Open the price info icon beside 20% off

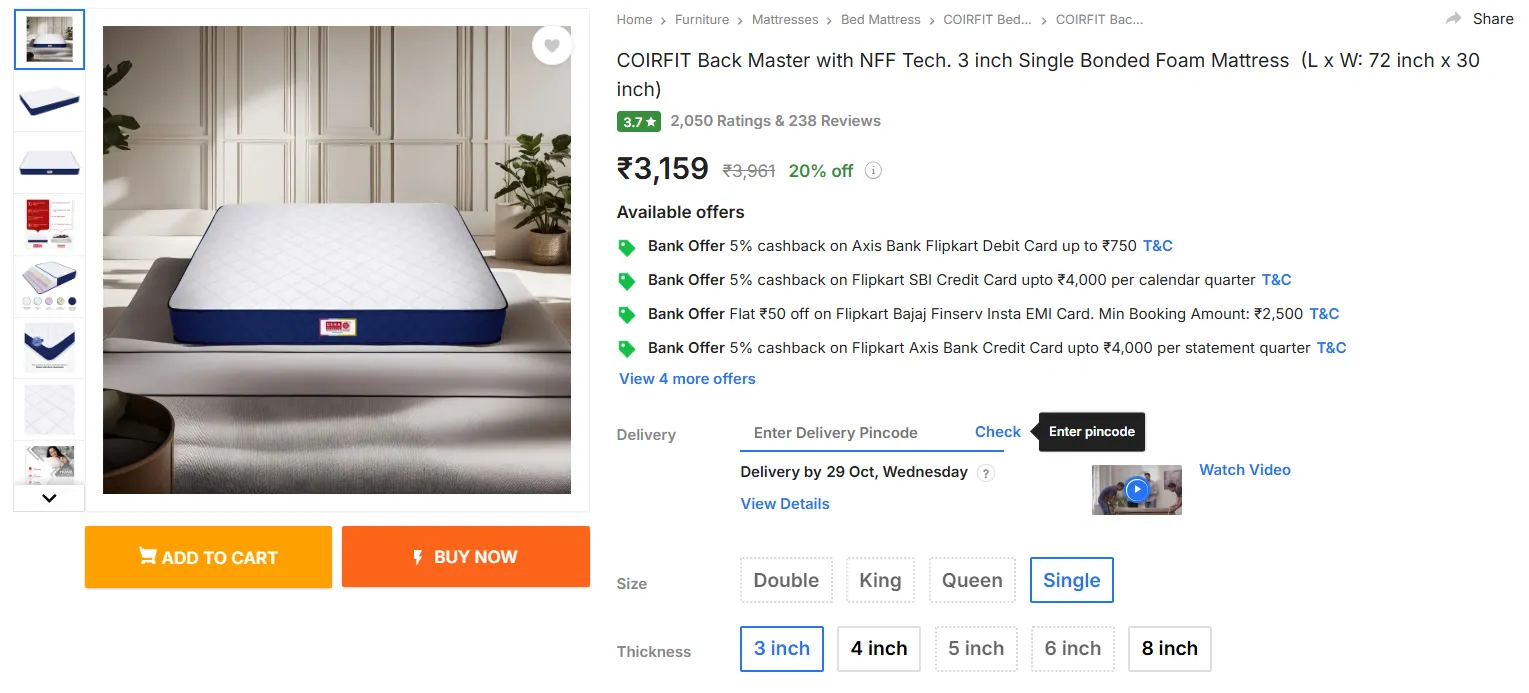(873, 171)
